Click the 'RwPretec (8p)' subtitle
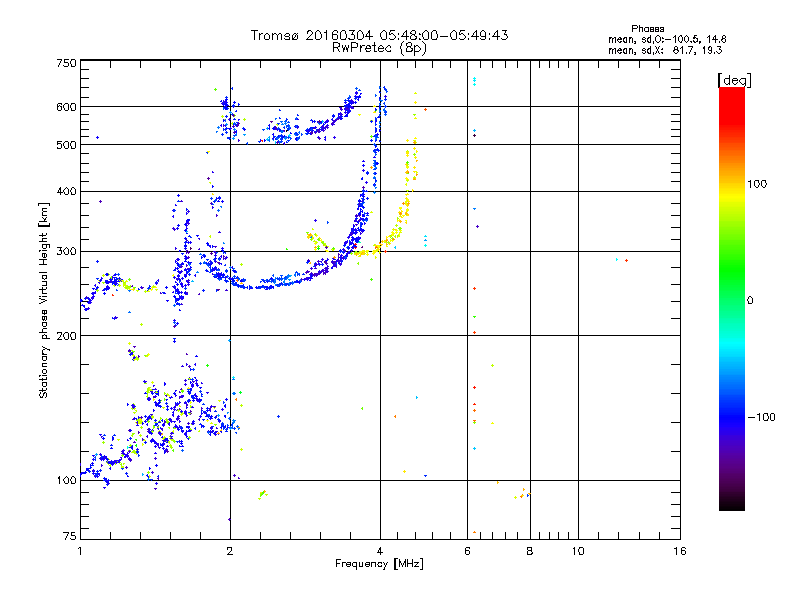The height and width of the screenshot is (600, 800). click(379, 48)
